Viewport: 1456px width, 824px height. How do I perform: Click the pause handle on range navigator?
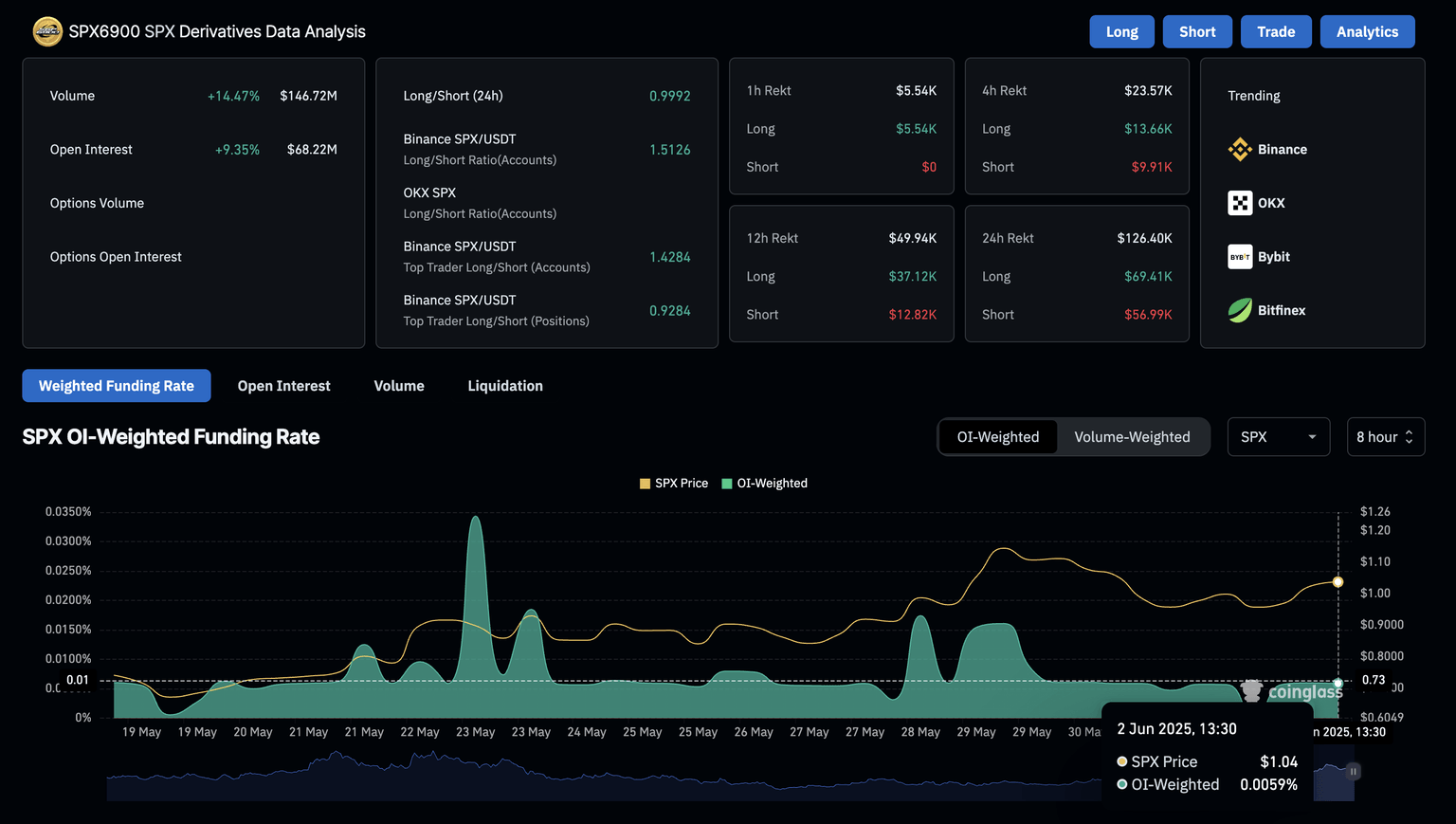[x=1354, y=772]
